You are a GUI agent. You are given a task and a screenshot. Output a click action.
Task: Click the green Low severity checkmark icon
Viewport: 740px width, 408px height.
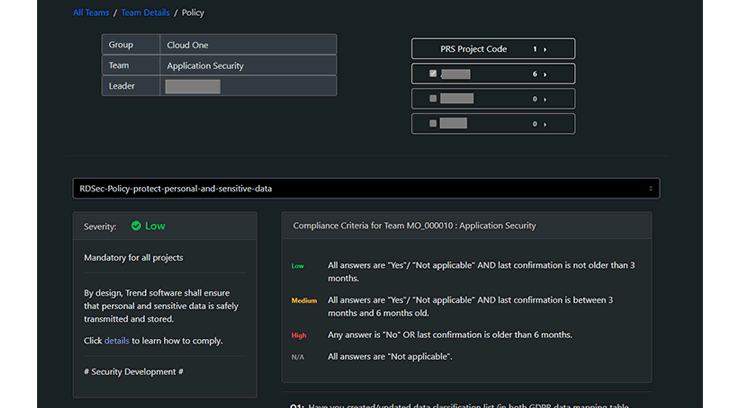pyautogui.click(x=136, y=226)
